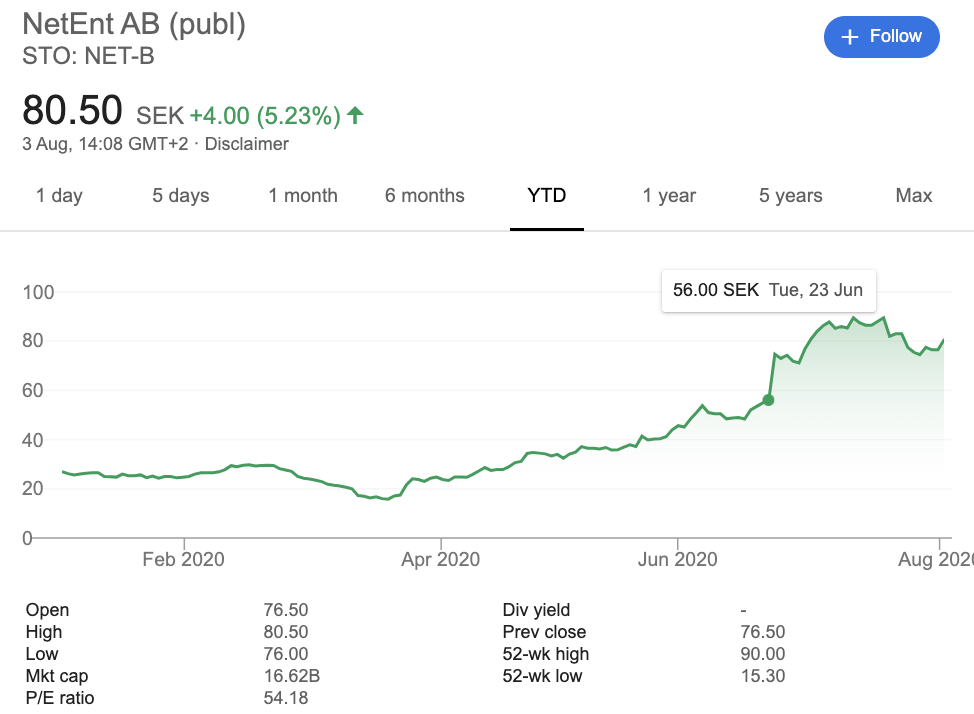The width and height of the screenshot is (974, 714).
Task: Click the 3 Aug, 14:08 GMT+2 timestamp
Action: click(x=105, y=144)
